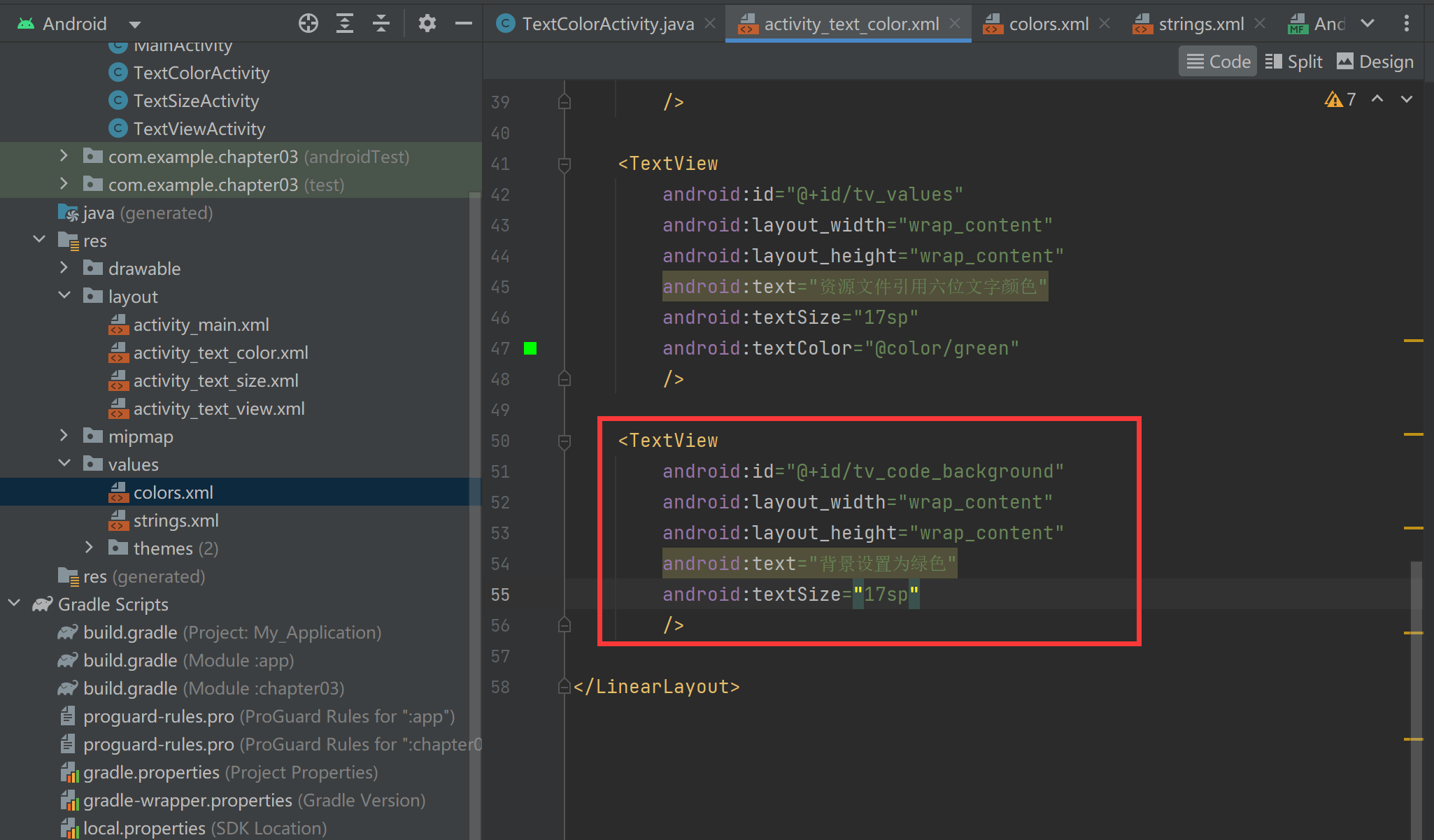Image resolution: width=1434 pixels, height=840 pixels.
Task: Close the TextColorActivity.java tab
Action: click(710, 24)
